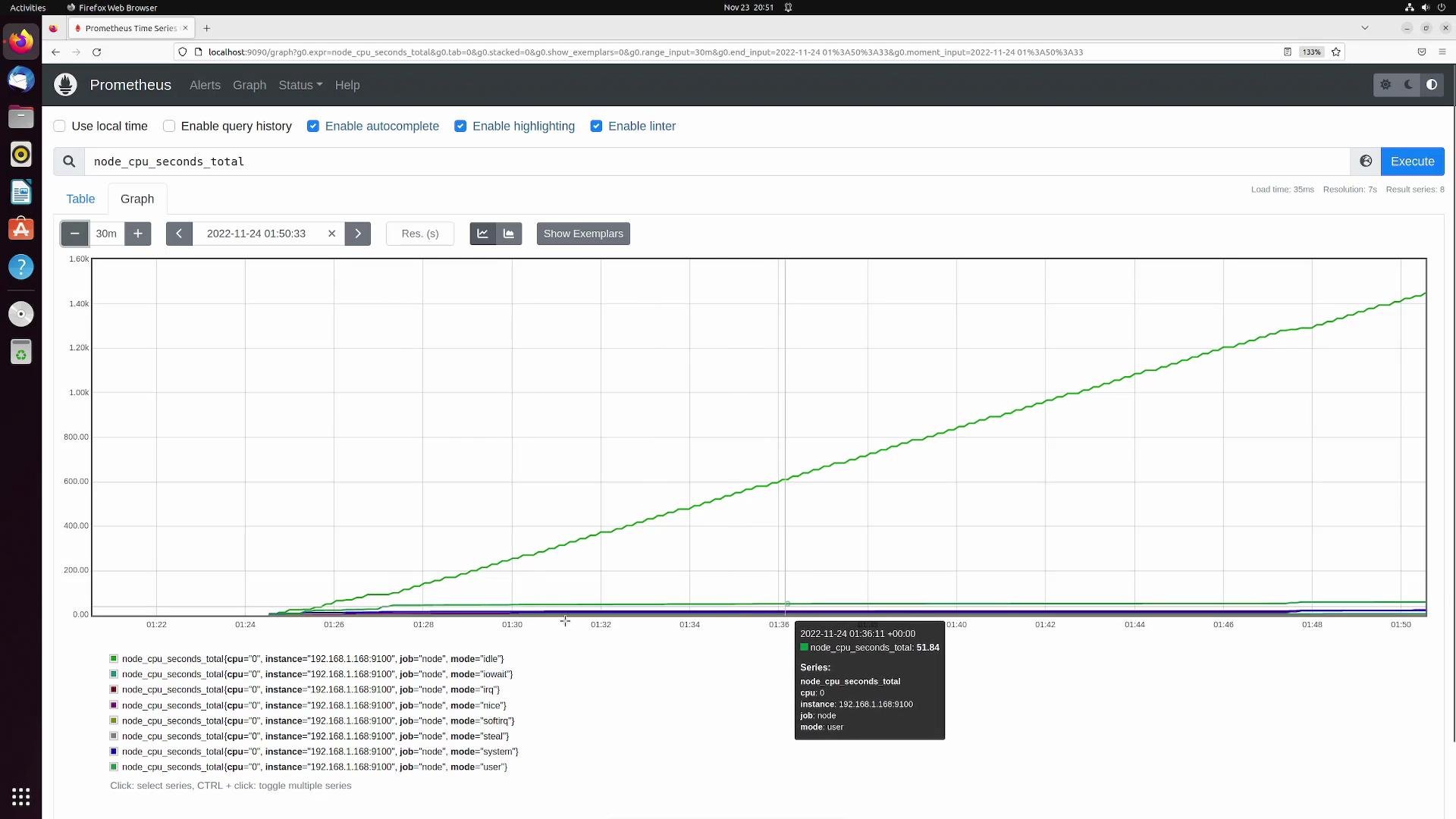Increase the time range with plus button
Image resolution: width=1456 pixels, height=819 pixels.
[x=138, y=234]
